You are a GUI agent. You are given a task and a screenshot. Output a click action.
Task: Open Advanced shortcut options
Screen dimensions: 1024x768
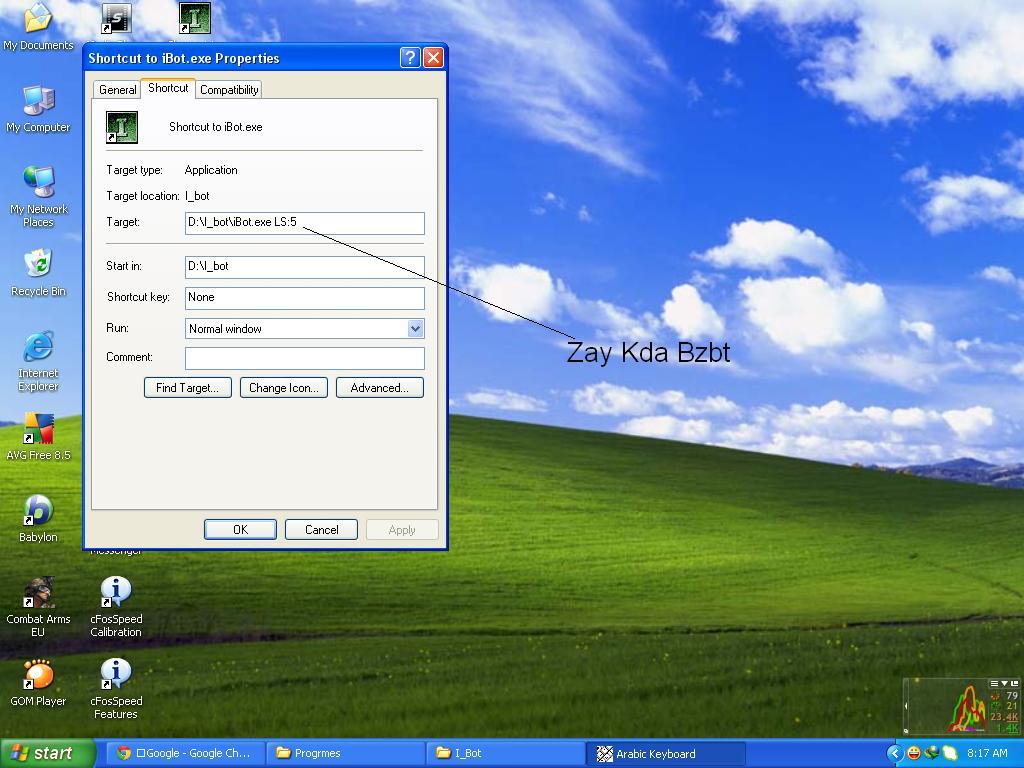[x=379, y=387]
